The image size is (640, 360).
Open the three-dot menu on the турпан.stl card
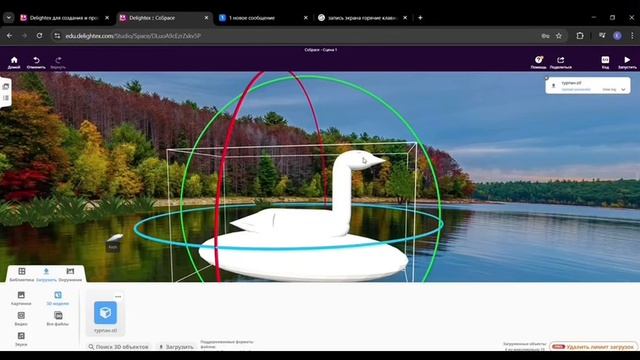click(x=118, y=297)
